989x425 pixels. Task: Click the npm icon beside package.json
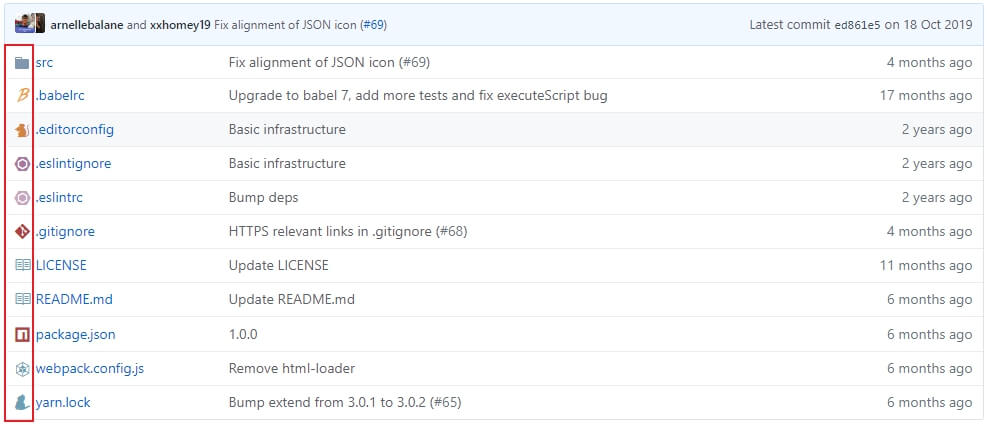pos(22,334)
